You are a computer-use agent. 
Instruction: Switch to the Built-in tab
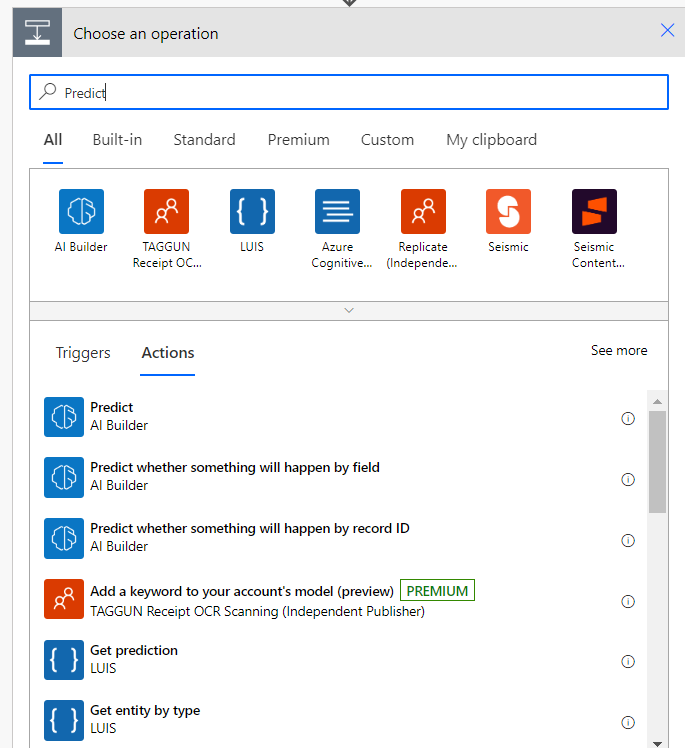pyautogui.click(x=117, y=140)
